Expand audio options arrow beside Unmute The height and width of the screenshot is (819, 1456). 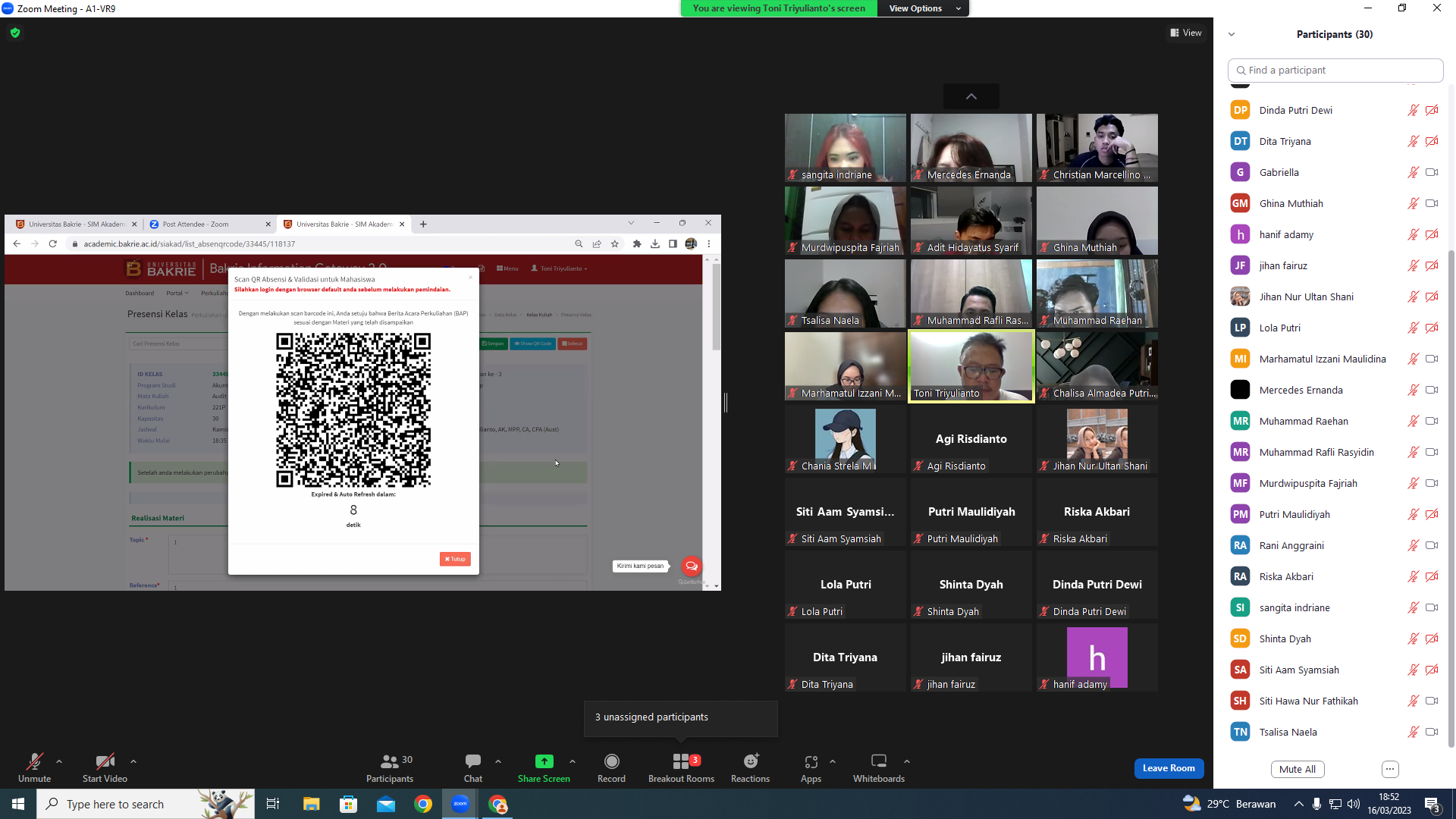[x=59, y=761]
